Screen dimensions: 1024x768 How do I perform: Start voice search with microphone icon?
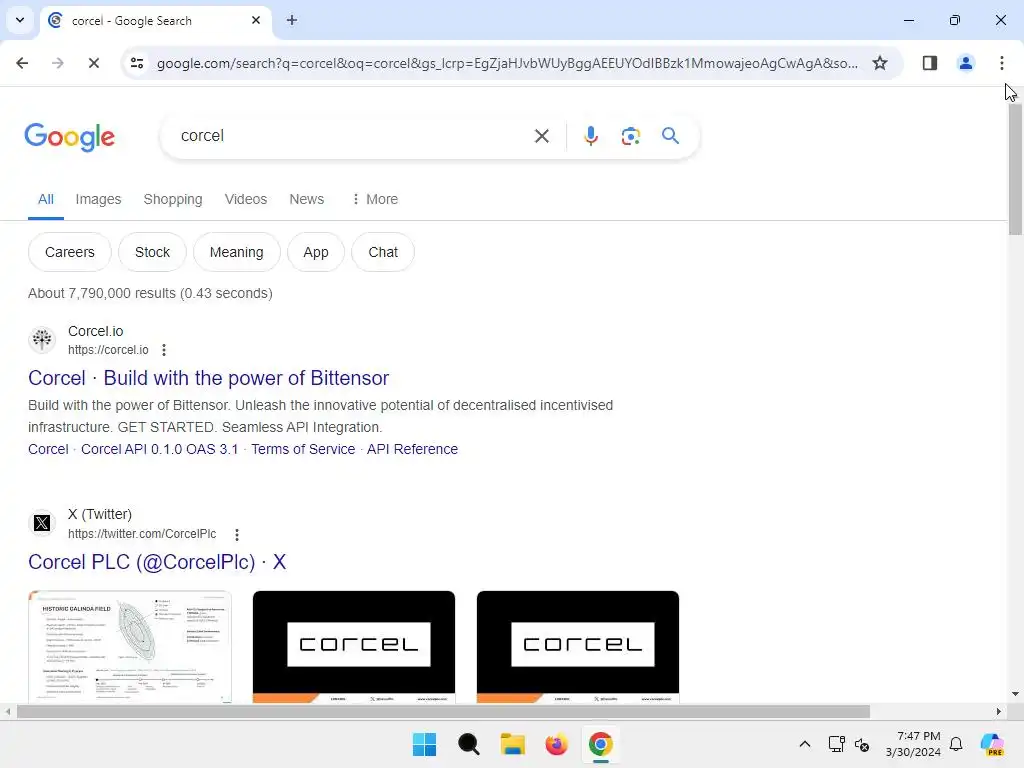590,136
